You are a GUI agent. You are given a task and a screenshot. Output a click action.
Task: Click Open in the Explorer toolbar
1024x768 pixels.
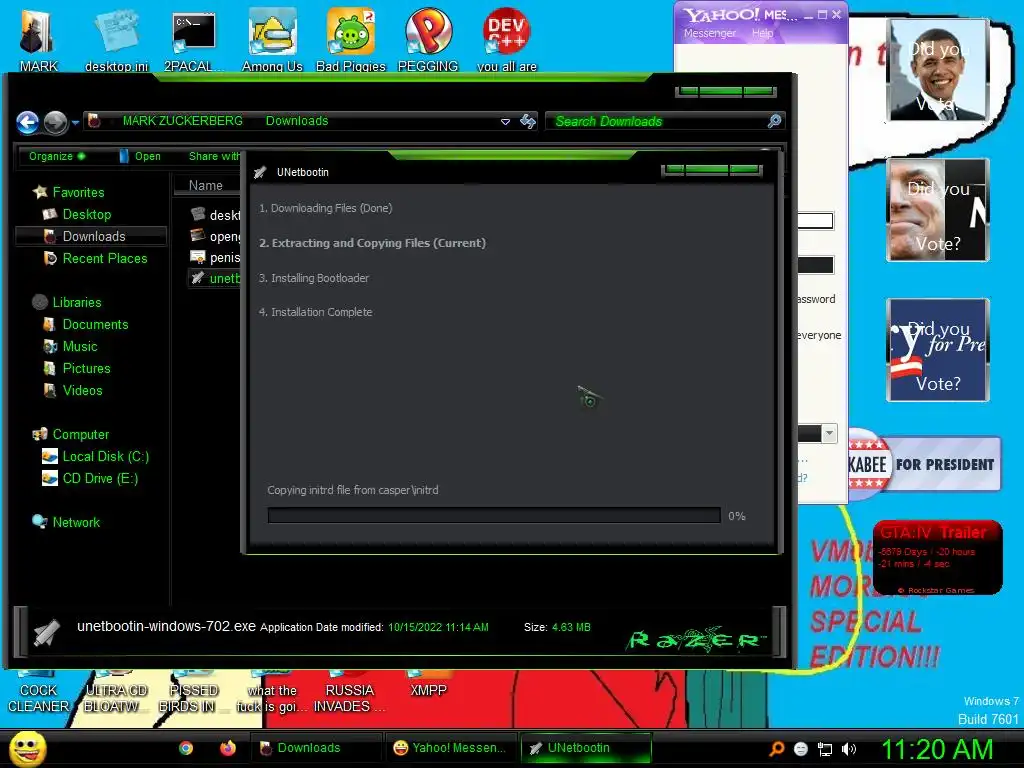click(x=140, y=156)
